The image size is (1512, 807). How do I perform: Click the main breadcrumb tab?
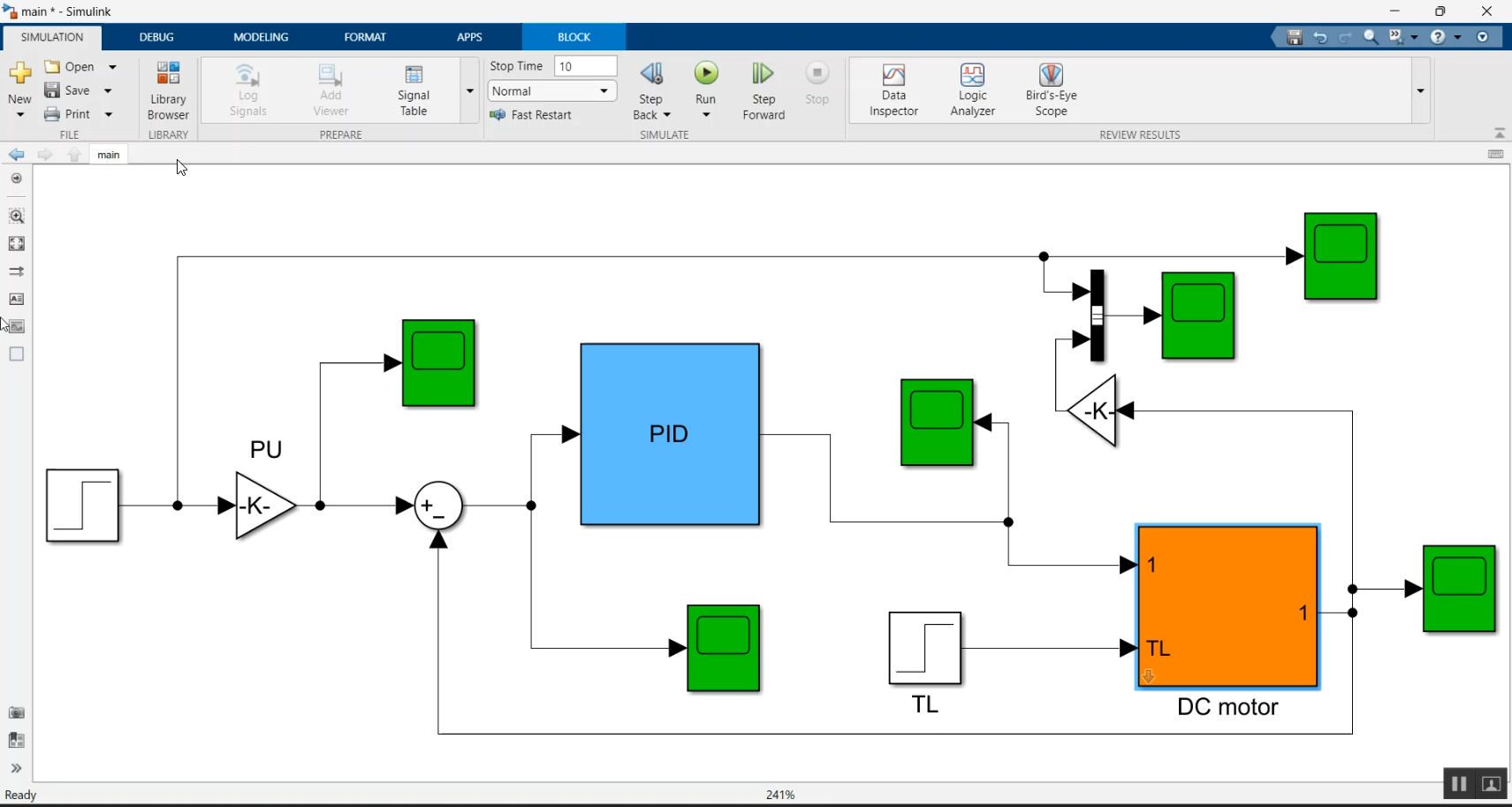pyautogui.click(x=109, y=155)
